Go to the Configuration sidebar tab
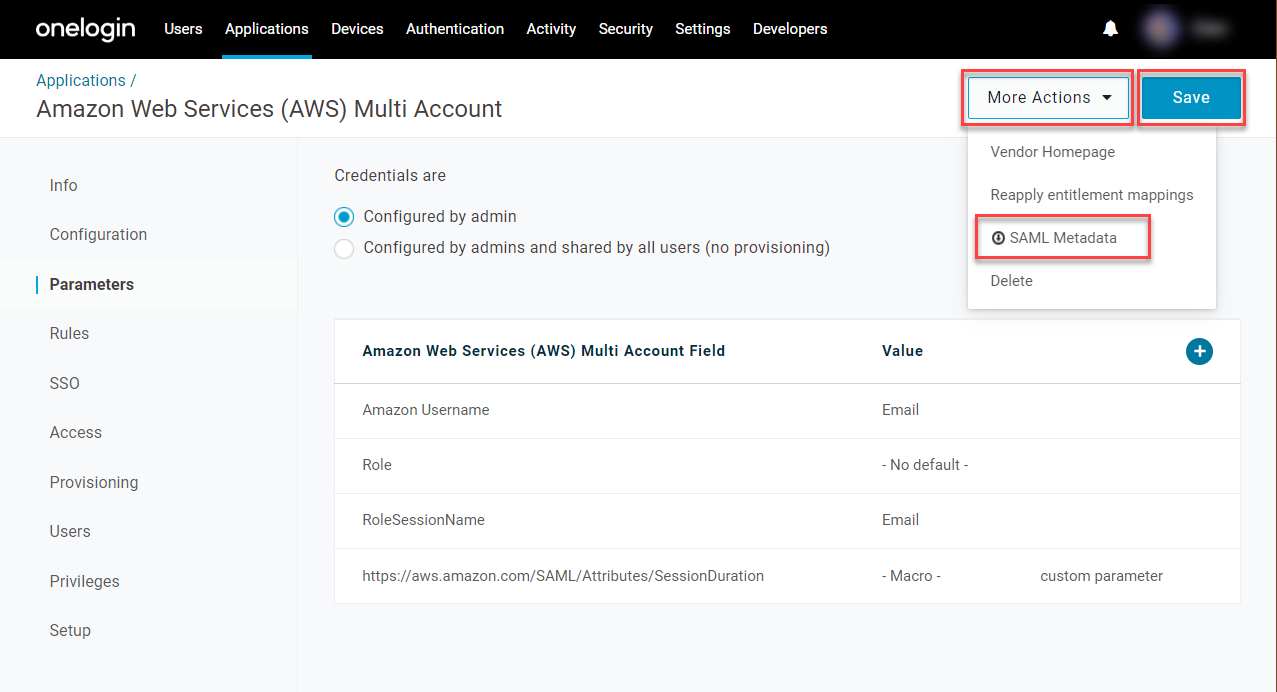Viewport: 1277px width, 692px height. click(x=98, y=235)
